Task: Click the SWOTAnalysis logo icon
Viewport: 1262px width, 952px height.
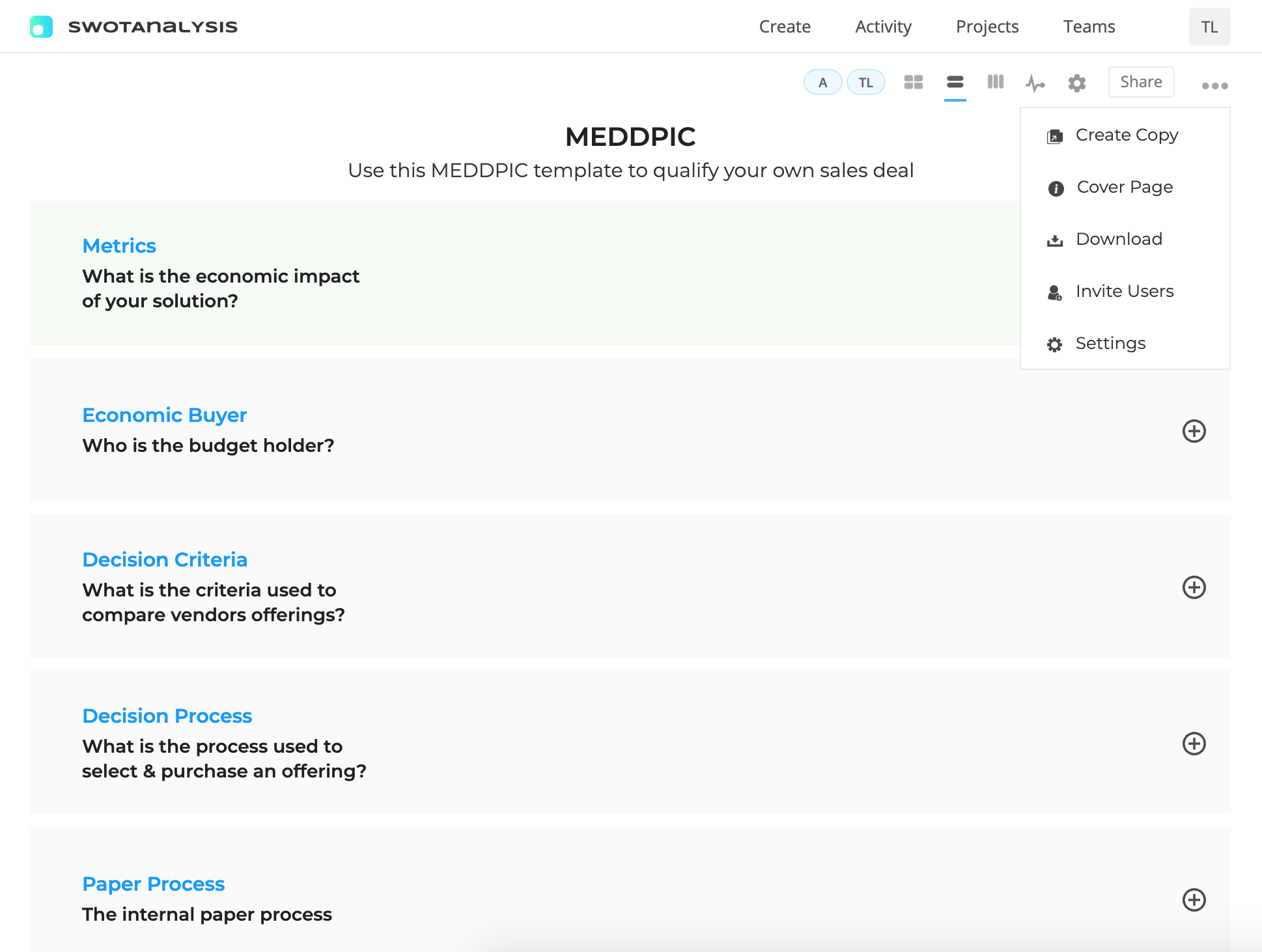Action: click(41, 27)
